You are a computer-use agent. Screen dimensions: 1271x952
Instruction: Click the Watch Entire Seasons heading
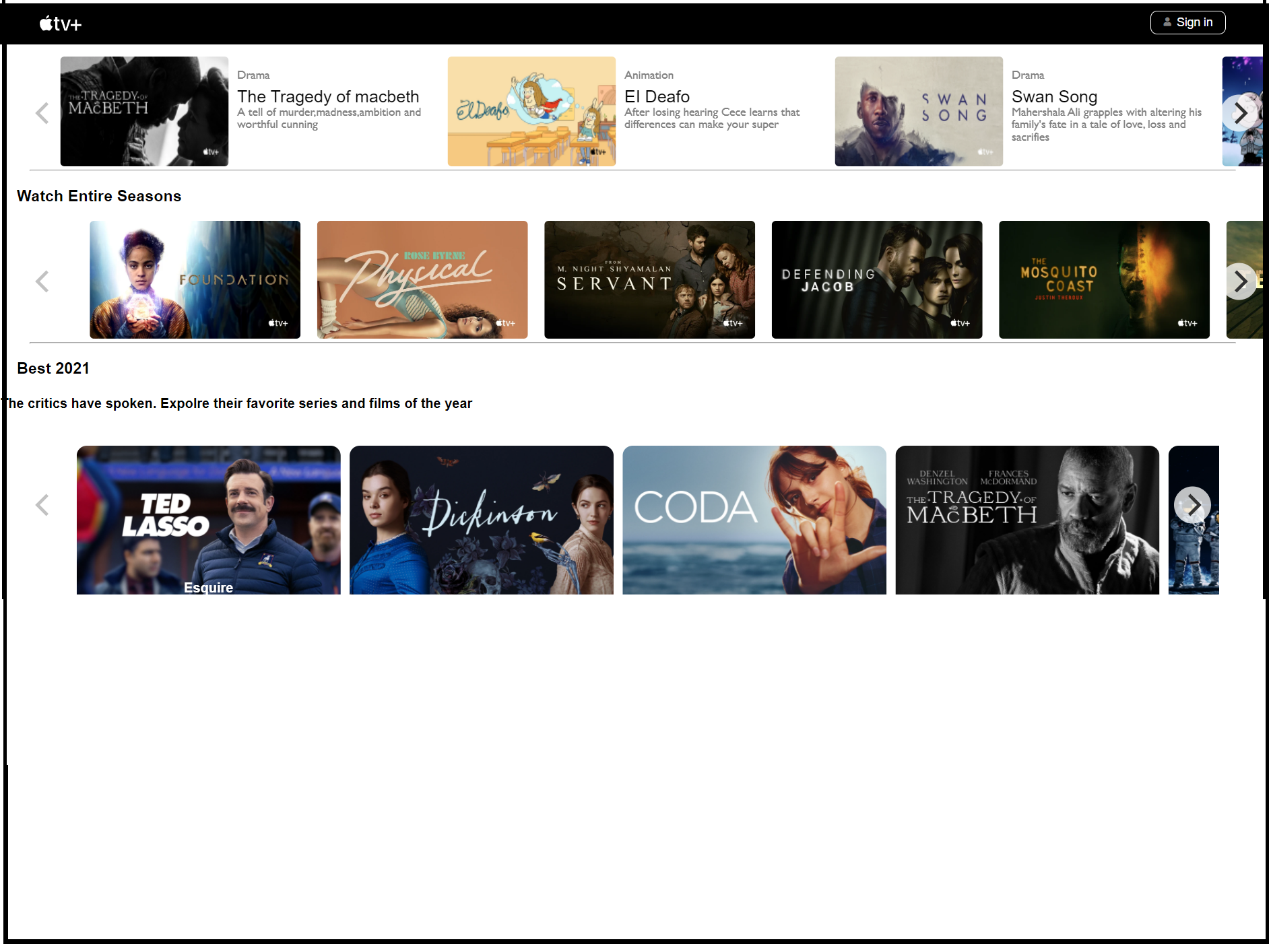pos(99,196)
